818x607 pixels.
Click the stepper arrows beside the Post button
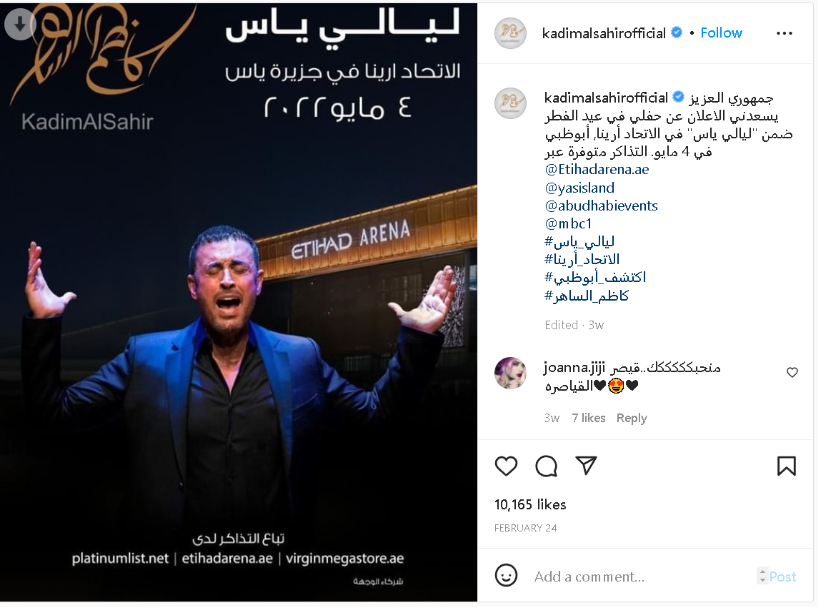(x=762, y=576)
